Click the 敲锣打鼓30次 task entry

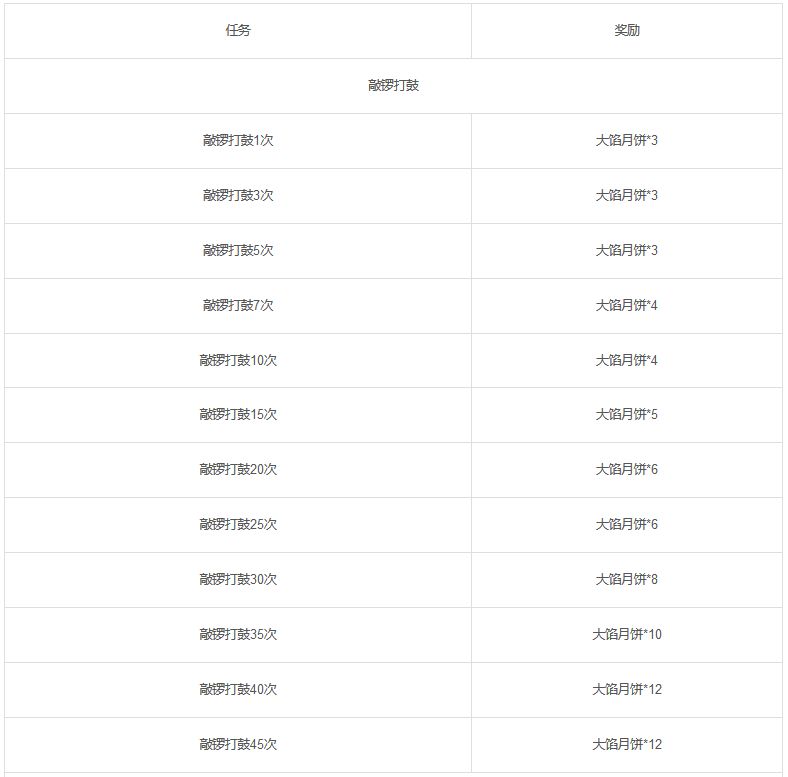pos(238,579)
